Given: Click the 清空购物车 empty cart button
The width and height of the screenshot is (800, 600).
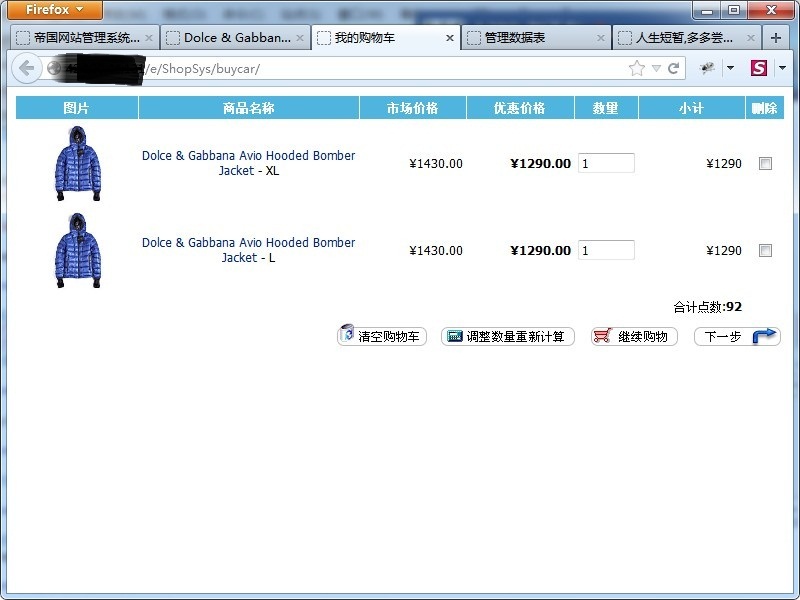Looking at the screenshot, I should coord(382,336).
